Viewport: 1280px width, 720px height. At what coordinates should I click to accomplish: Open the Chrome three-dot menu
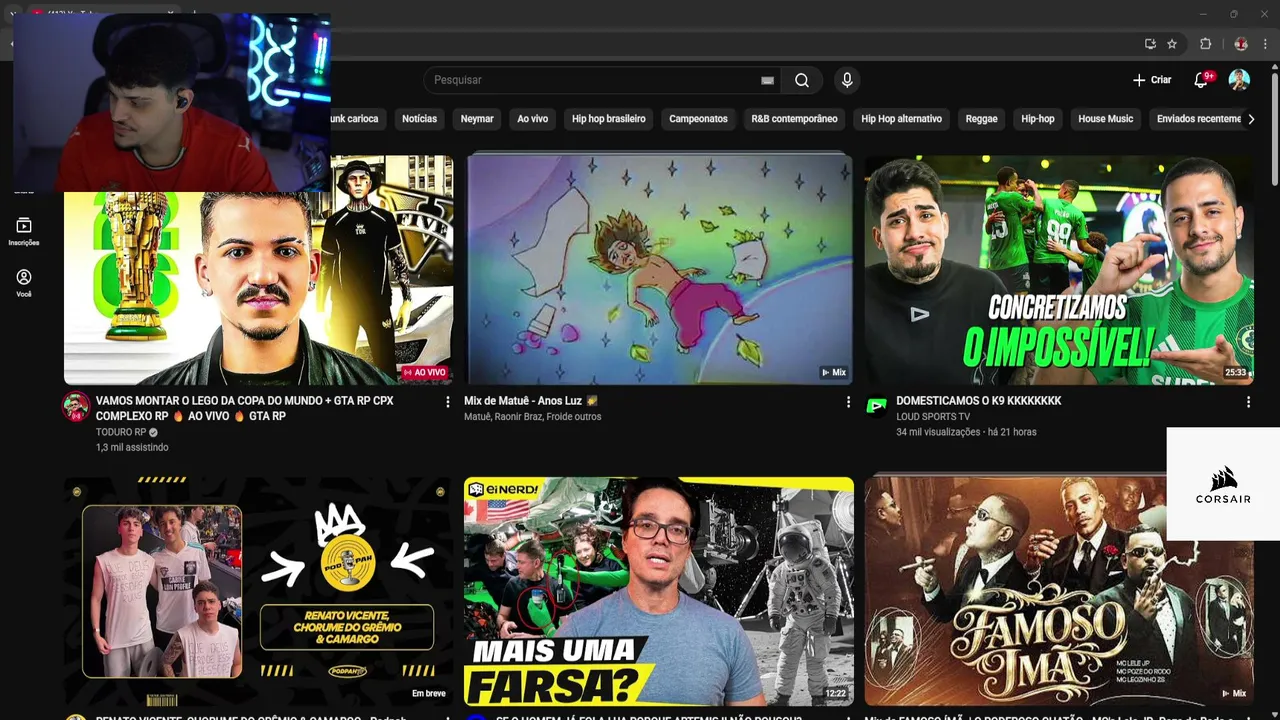(x=1266, y=44)
